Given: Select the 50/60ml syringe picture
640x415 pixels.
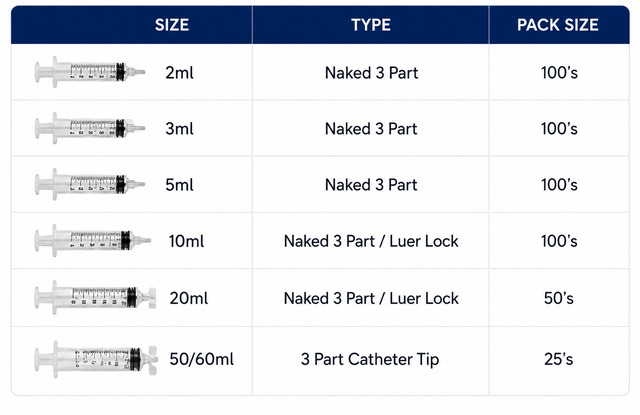Looking at the screenshot, I should pos(96,359).
